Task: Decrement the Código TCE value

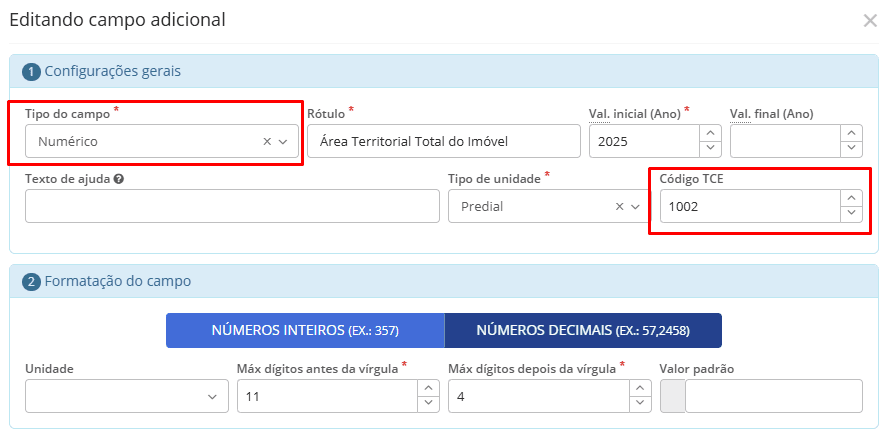Action: (x=851, y=214)
